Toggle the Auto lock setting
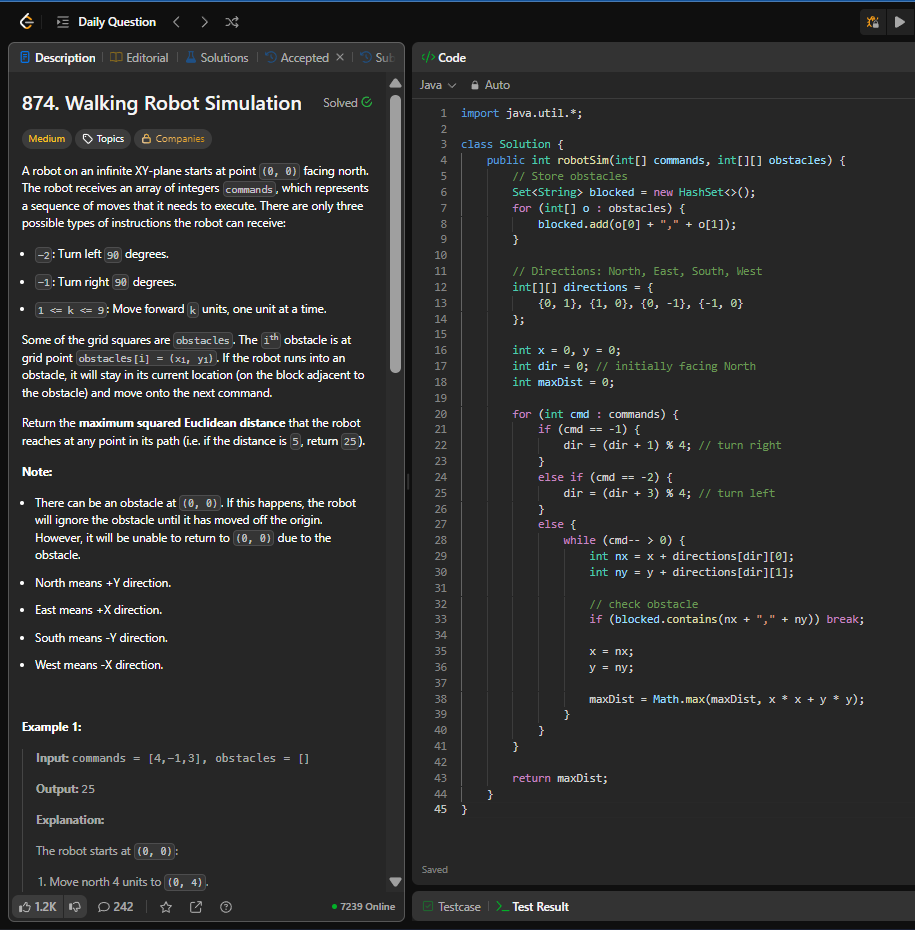 (490, 85)
